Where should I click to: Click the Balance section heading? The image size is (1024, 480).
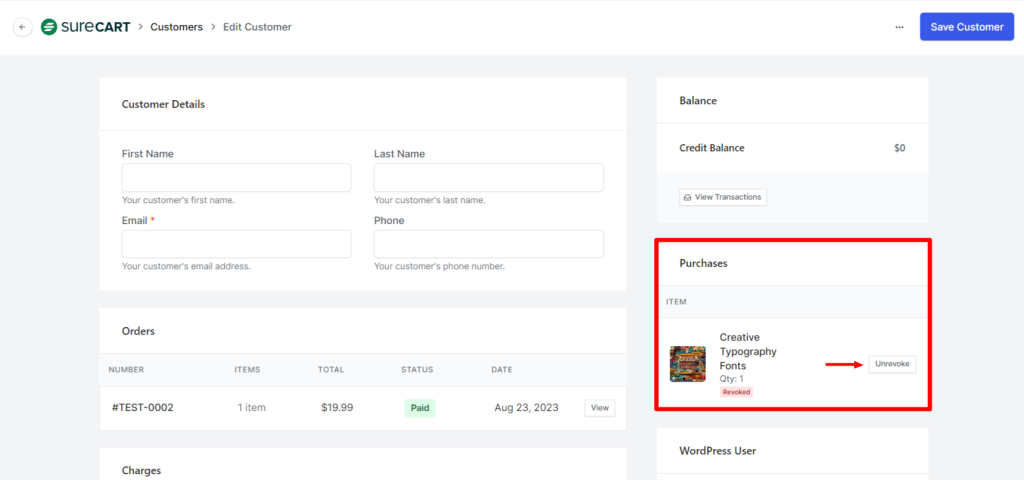698,101
